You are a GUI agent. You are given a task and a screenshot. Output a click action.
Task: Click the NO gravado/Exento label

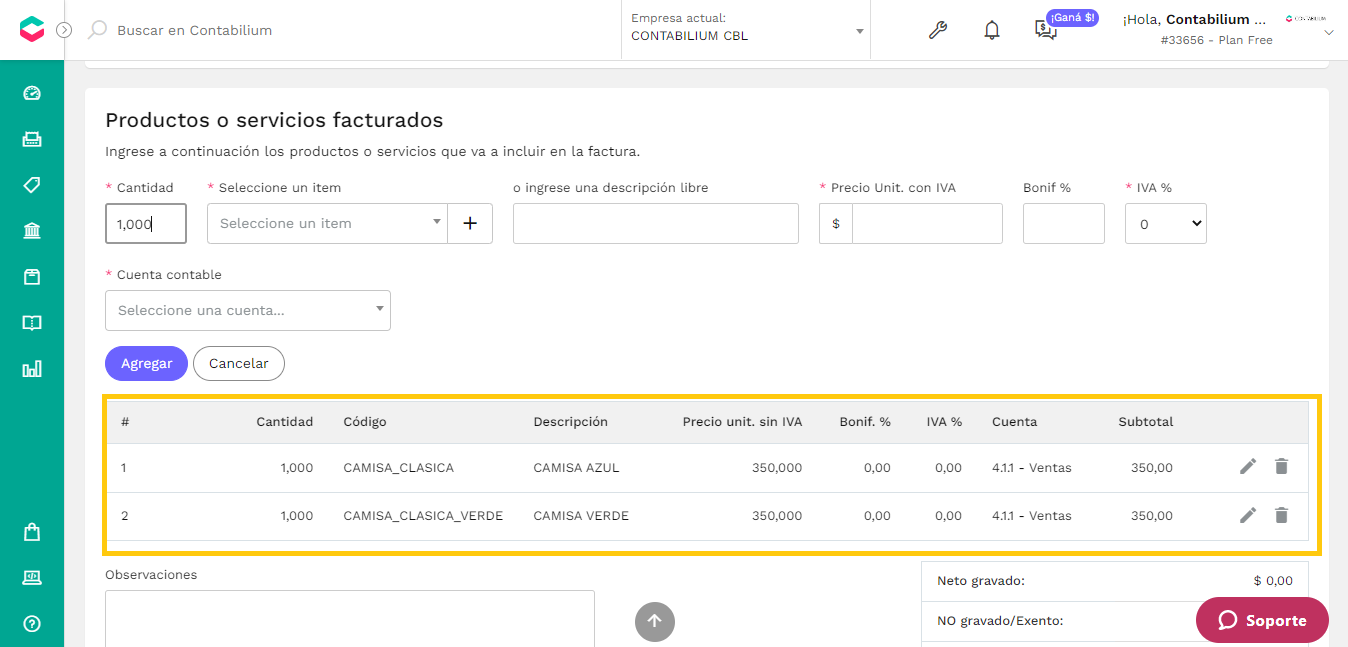pyautogui.click(x=1000, y=621)
